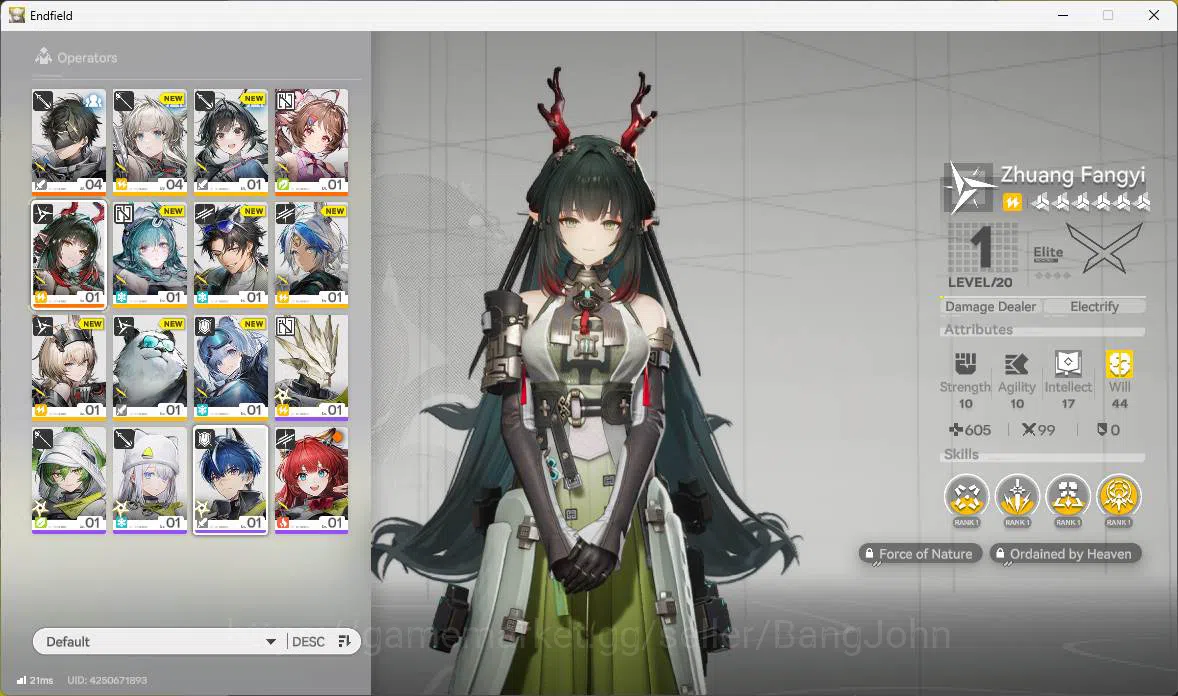
Task: Open the Level 1/20 panel
Action: coord(981,256)
